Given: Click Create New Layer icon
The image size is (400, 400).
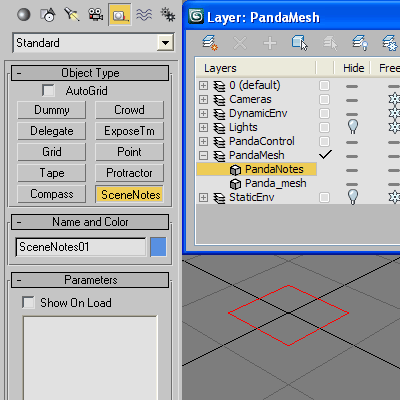Looking at the screenshot, I should click(210, 43).
